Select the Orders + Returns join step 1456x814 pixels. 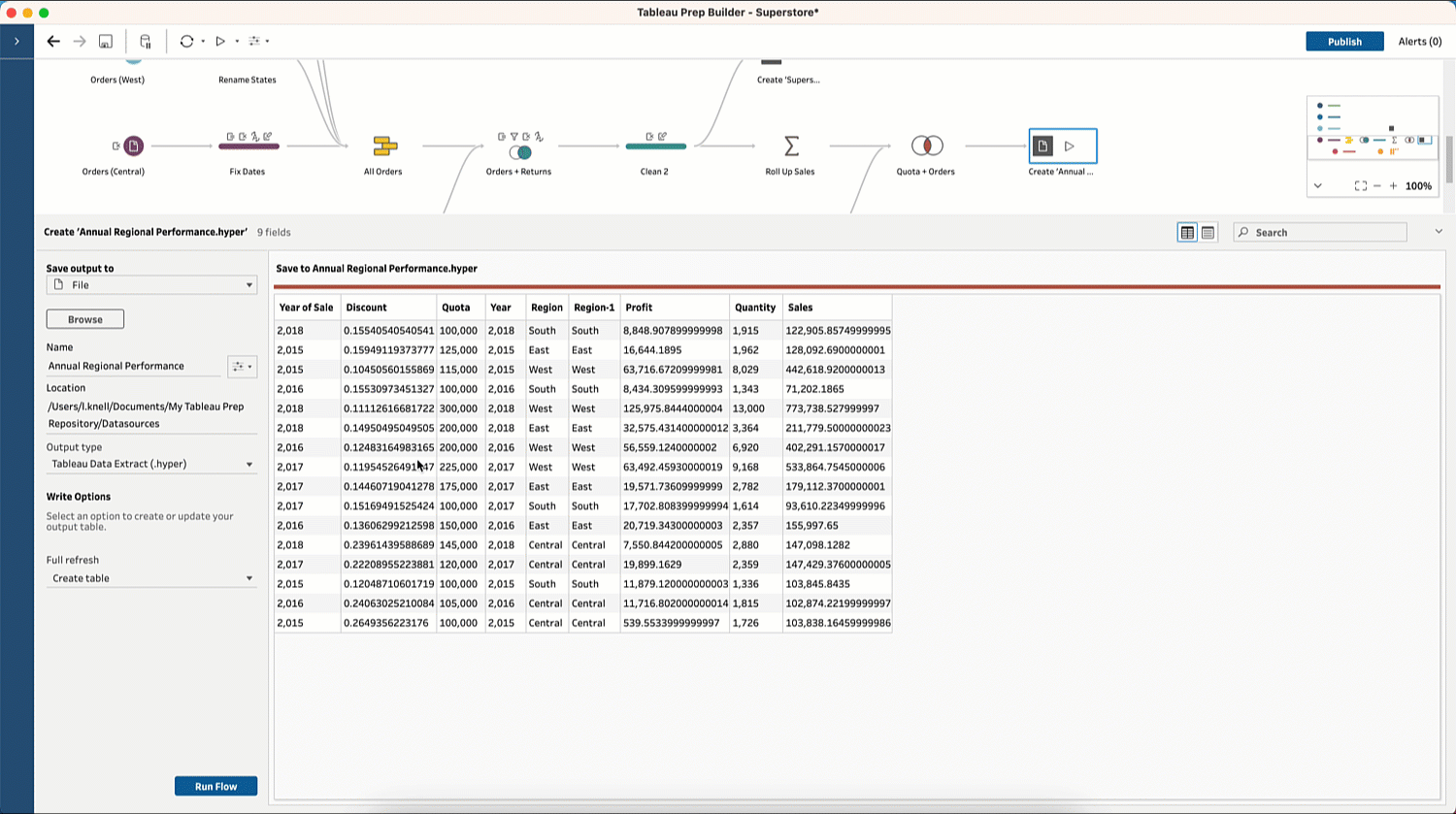point(519,152)
